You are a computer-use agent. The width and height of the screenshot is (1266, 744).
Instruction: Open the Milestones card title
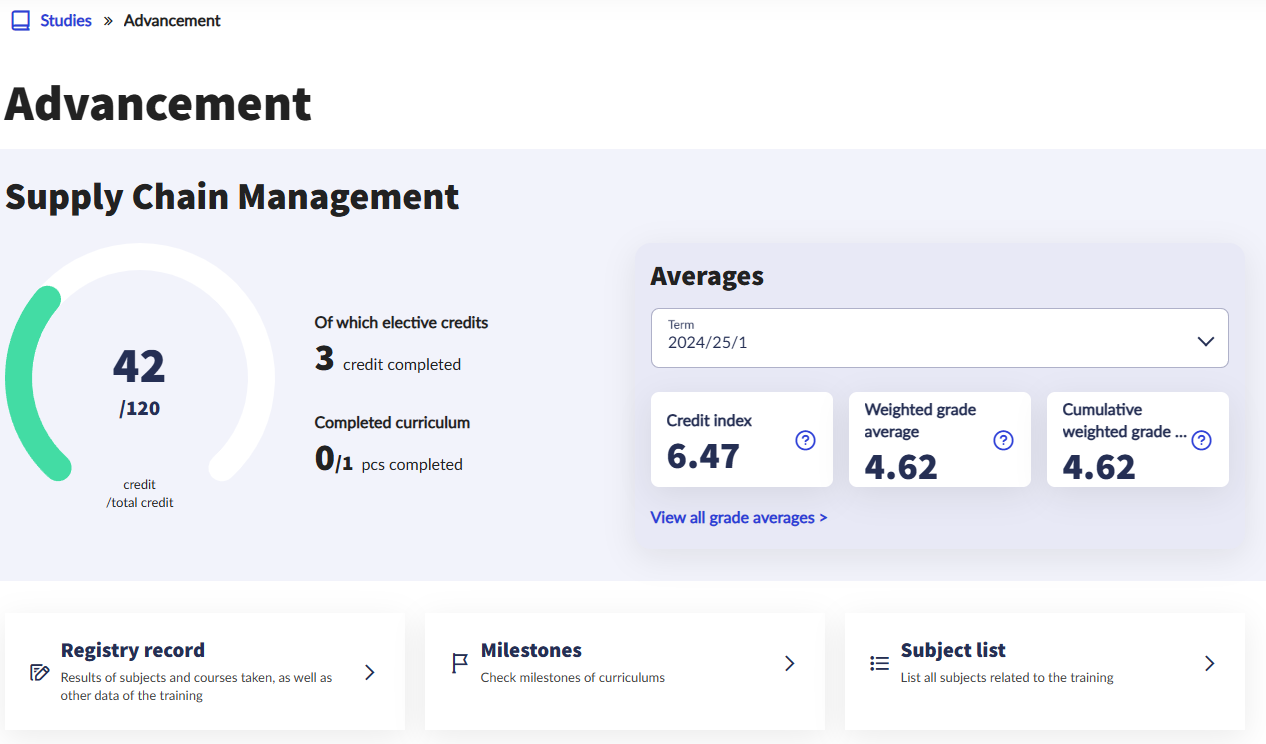coord(531,650)
